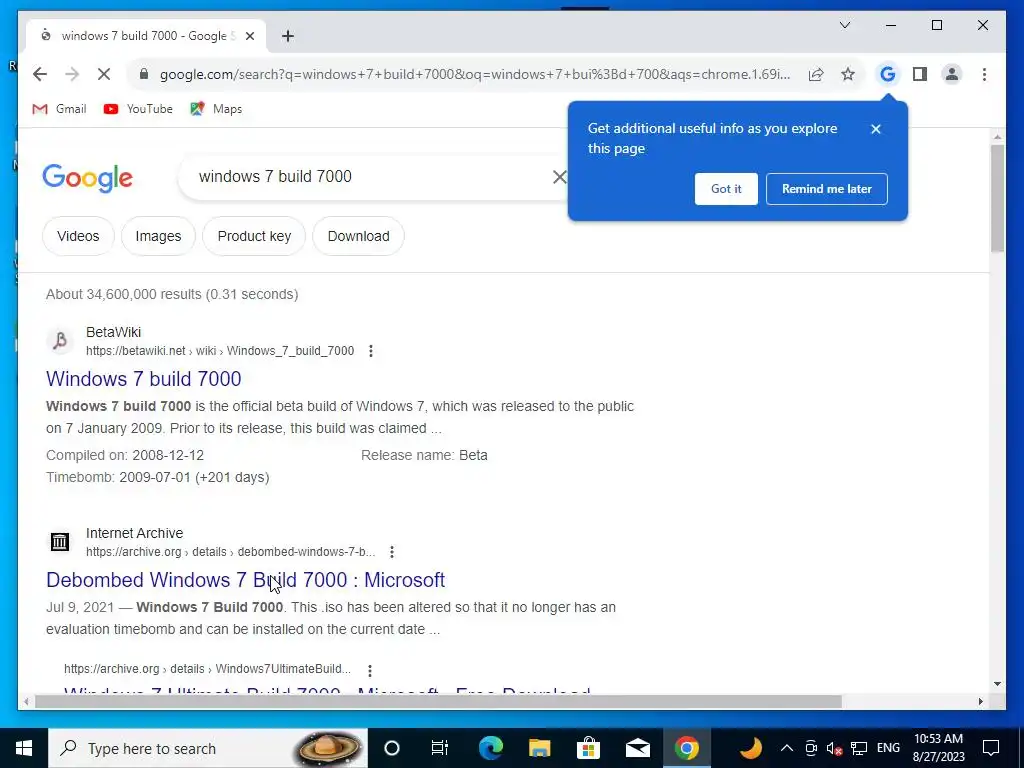
Task: Click the betawiki.net URL breadcrumb
Action: coord(220,351)
